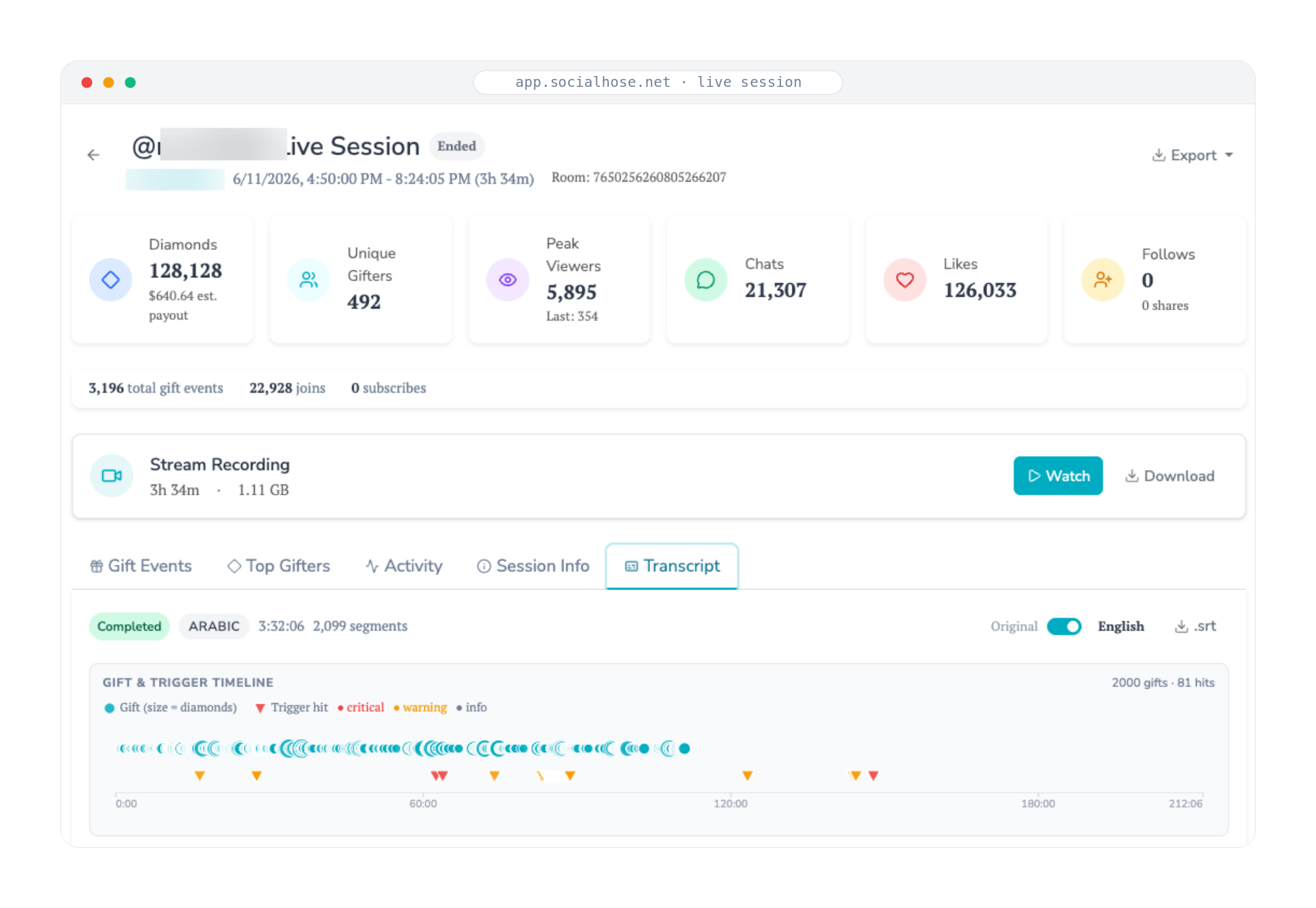Open the Session Info tab
Image resolution: width=1316 pixels, height=908 pixels.
533,566
